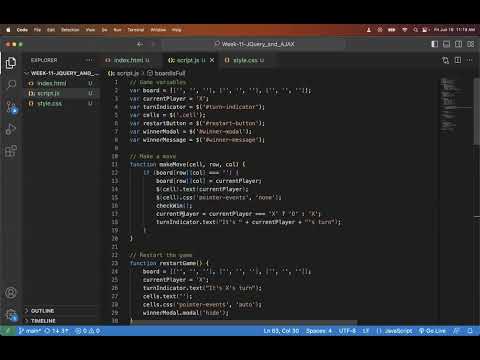Open the View menu
The image size is (480, 360).
point(90,30)
